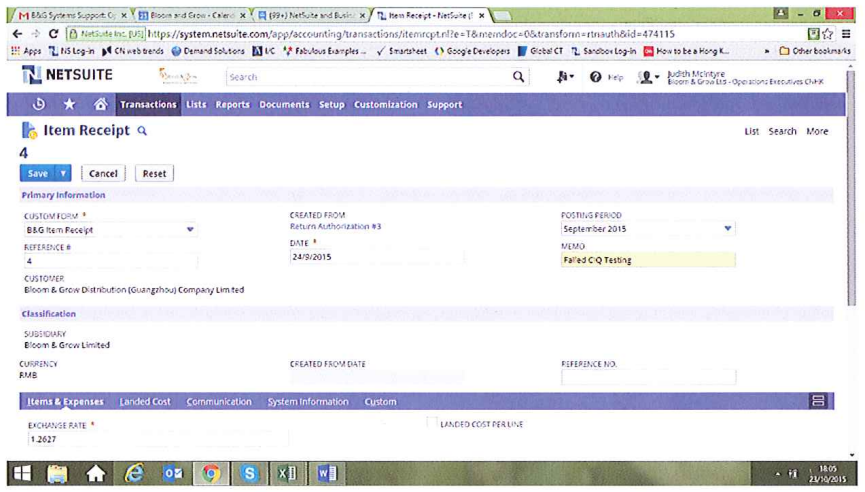Toggle the subtab layout icon
The height and width of the screenshot is (492, 865).
click(x=818, y=401)
